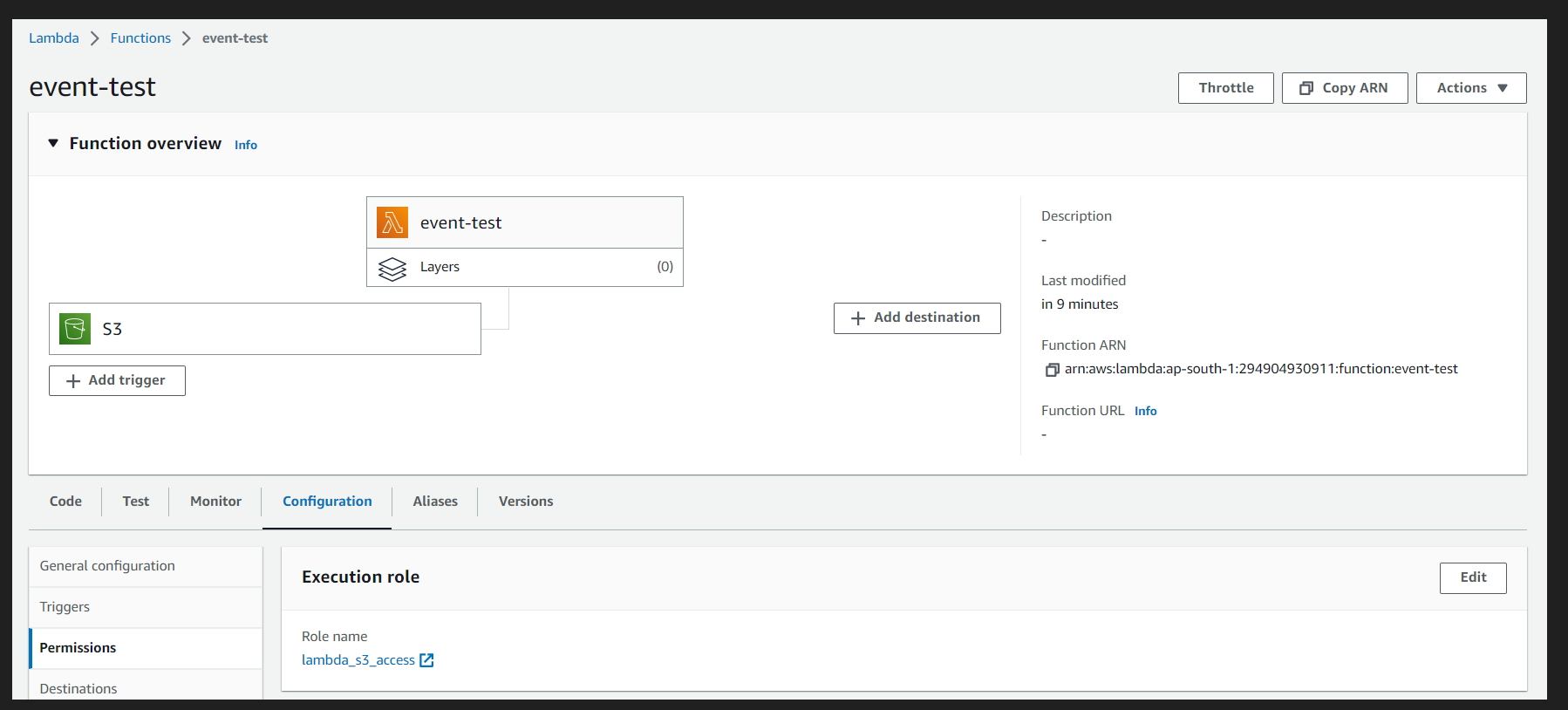Switch to the Test tab
The height and width of the screenshot is (710, 1568).
click(136, 502)
